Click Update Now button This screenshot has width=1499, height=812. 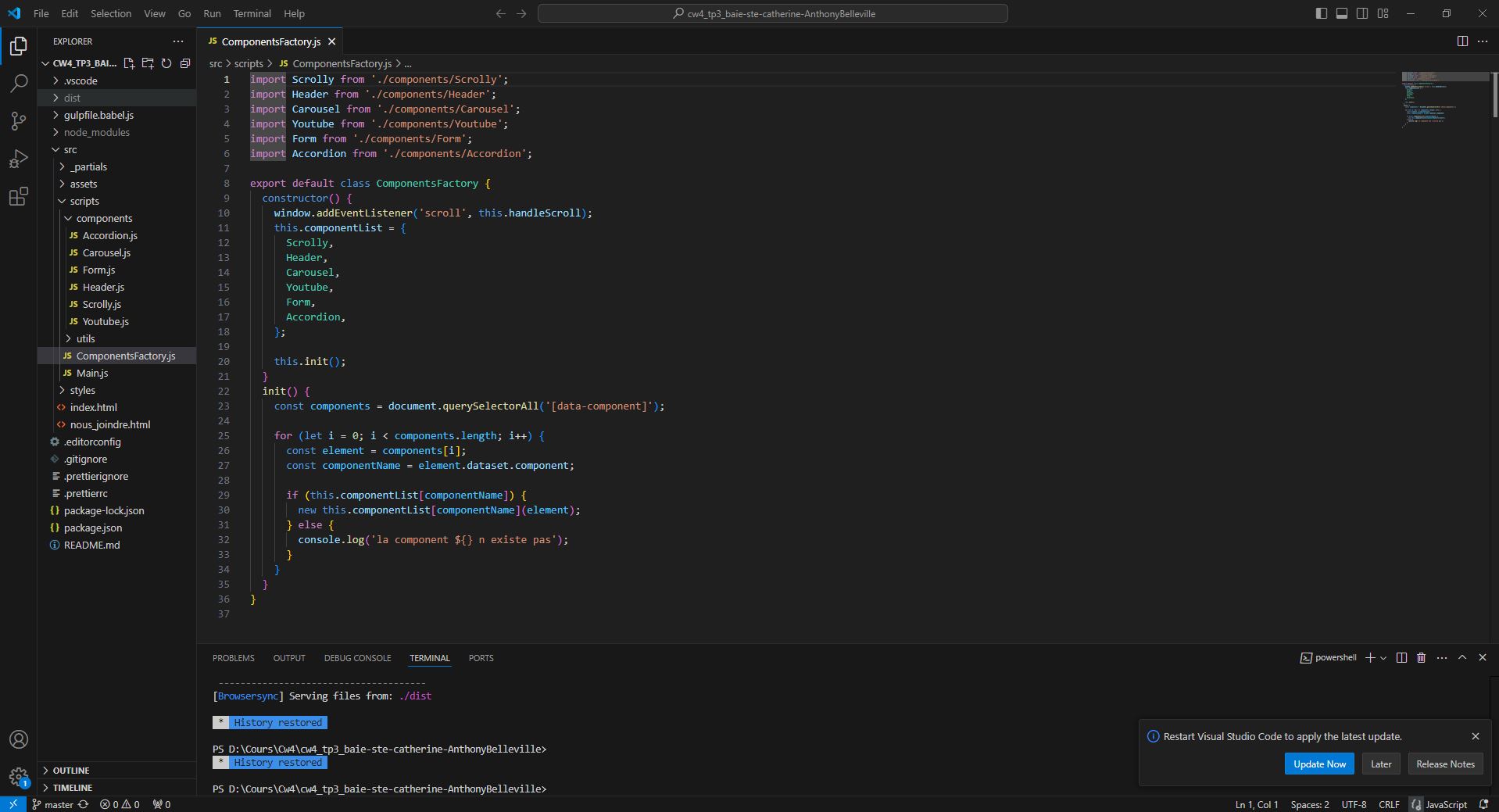1319,764
